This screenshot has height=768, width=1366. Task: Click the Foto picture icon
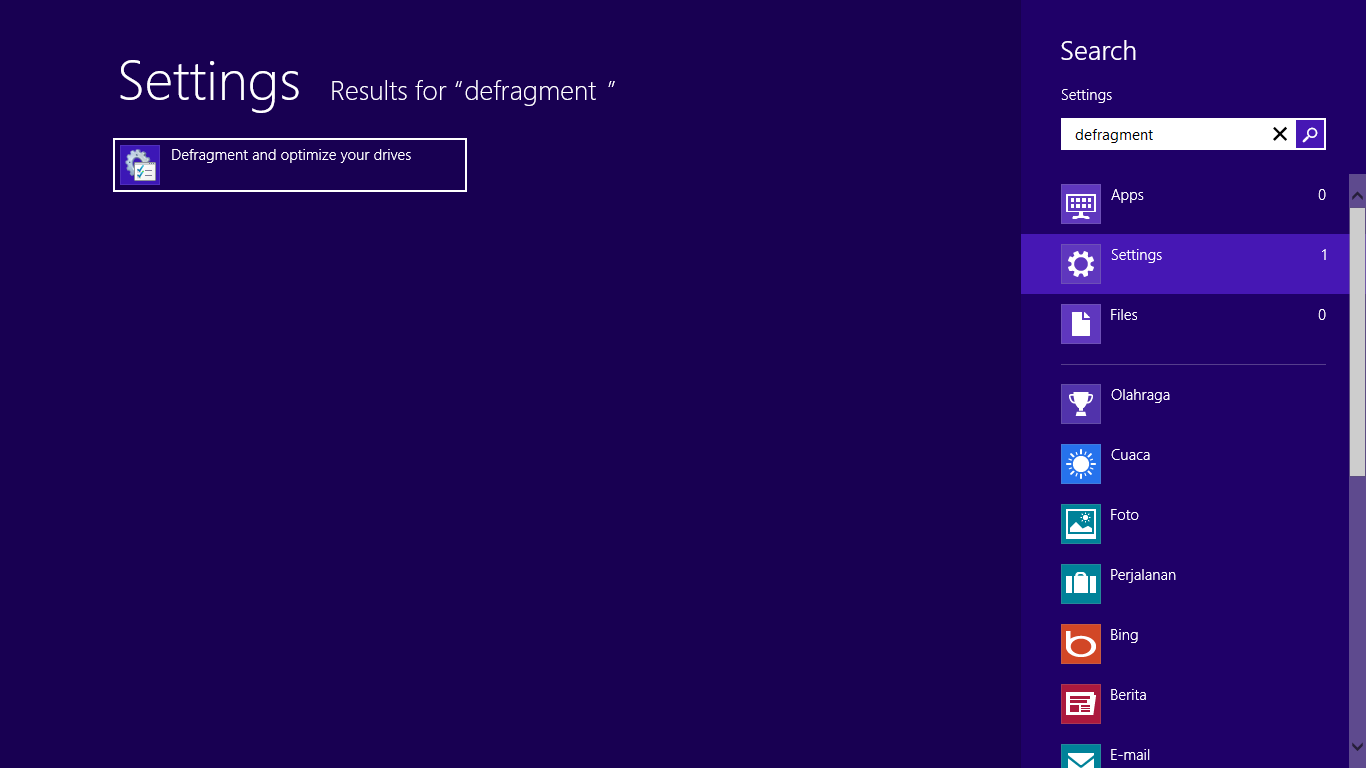point(1081,524)
